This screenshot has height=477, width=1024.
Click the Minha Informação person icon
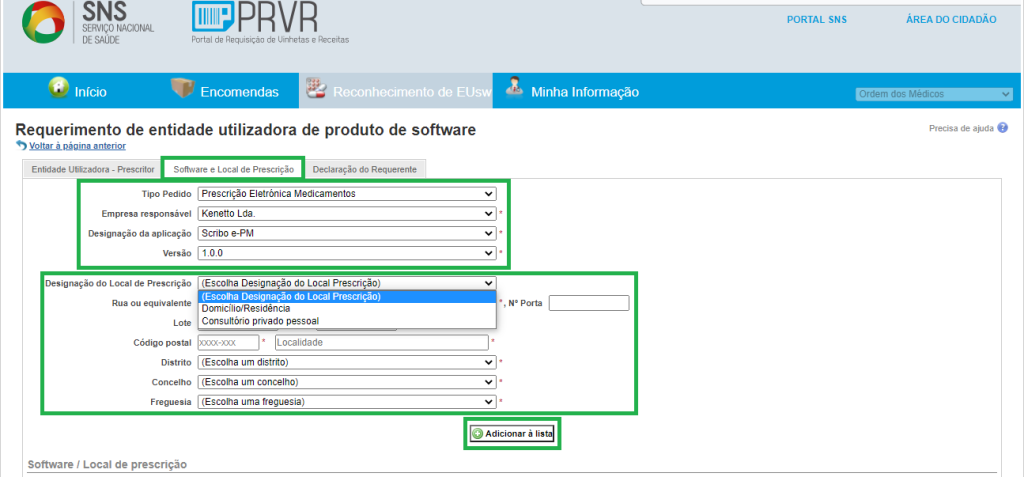tap(514, 88)
